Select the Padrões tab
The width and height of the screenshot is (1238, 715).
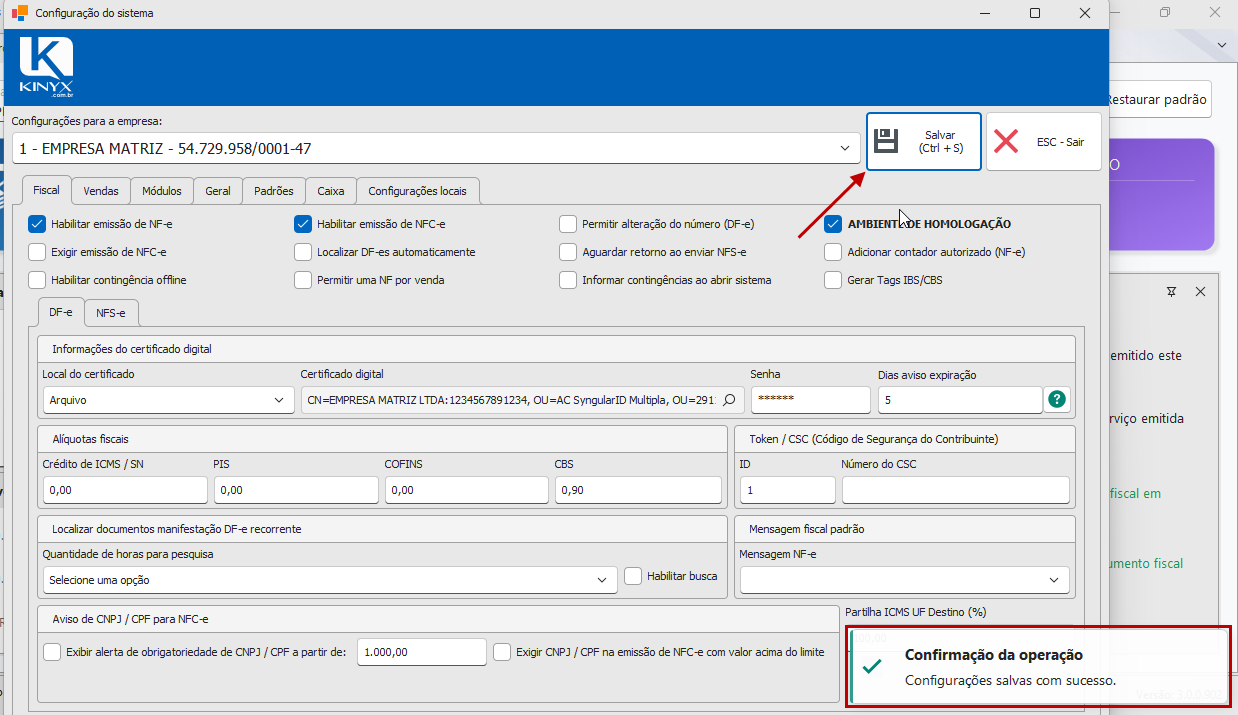click(274, 191)
